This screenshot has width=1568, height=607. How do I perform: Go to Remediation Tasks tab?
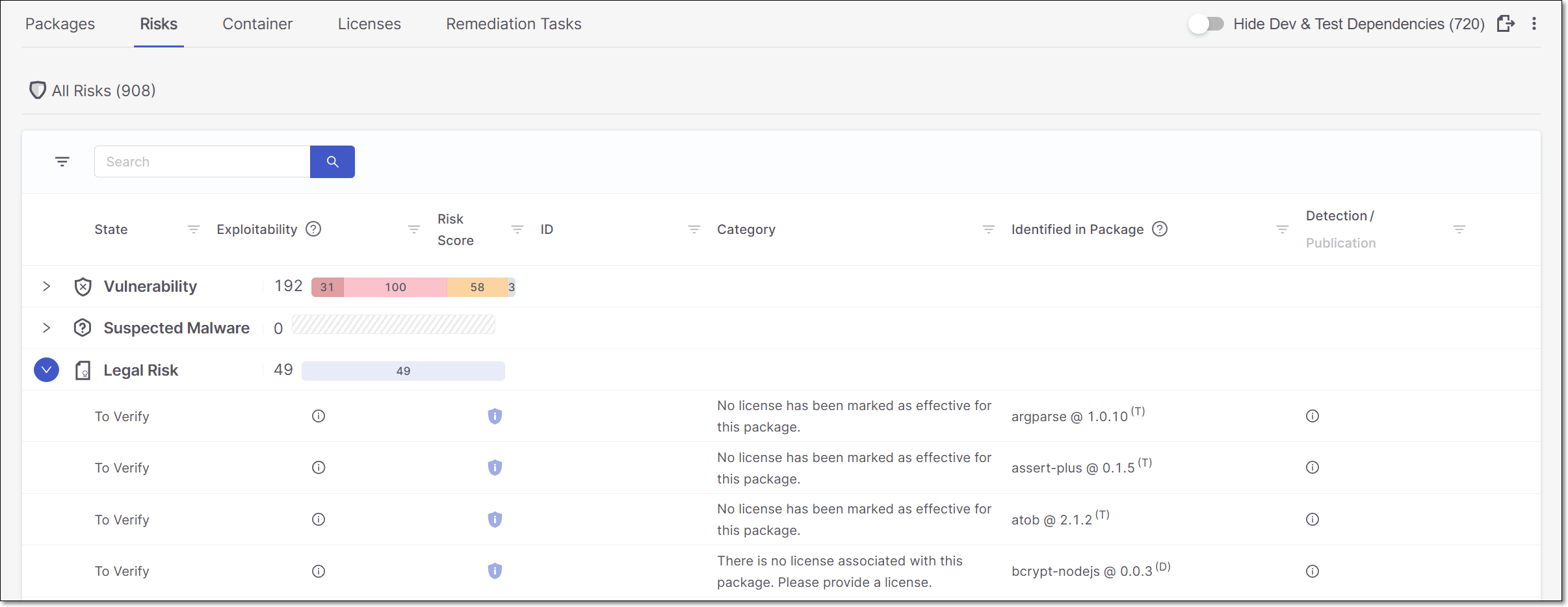pyautogui.click(x=514, y=24)
